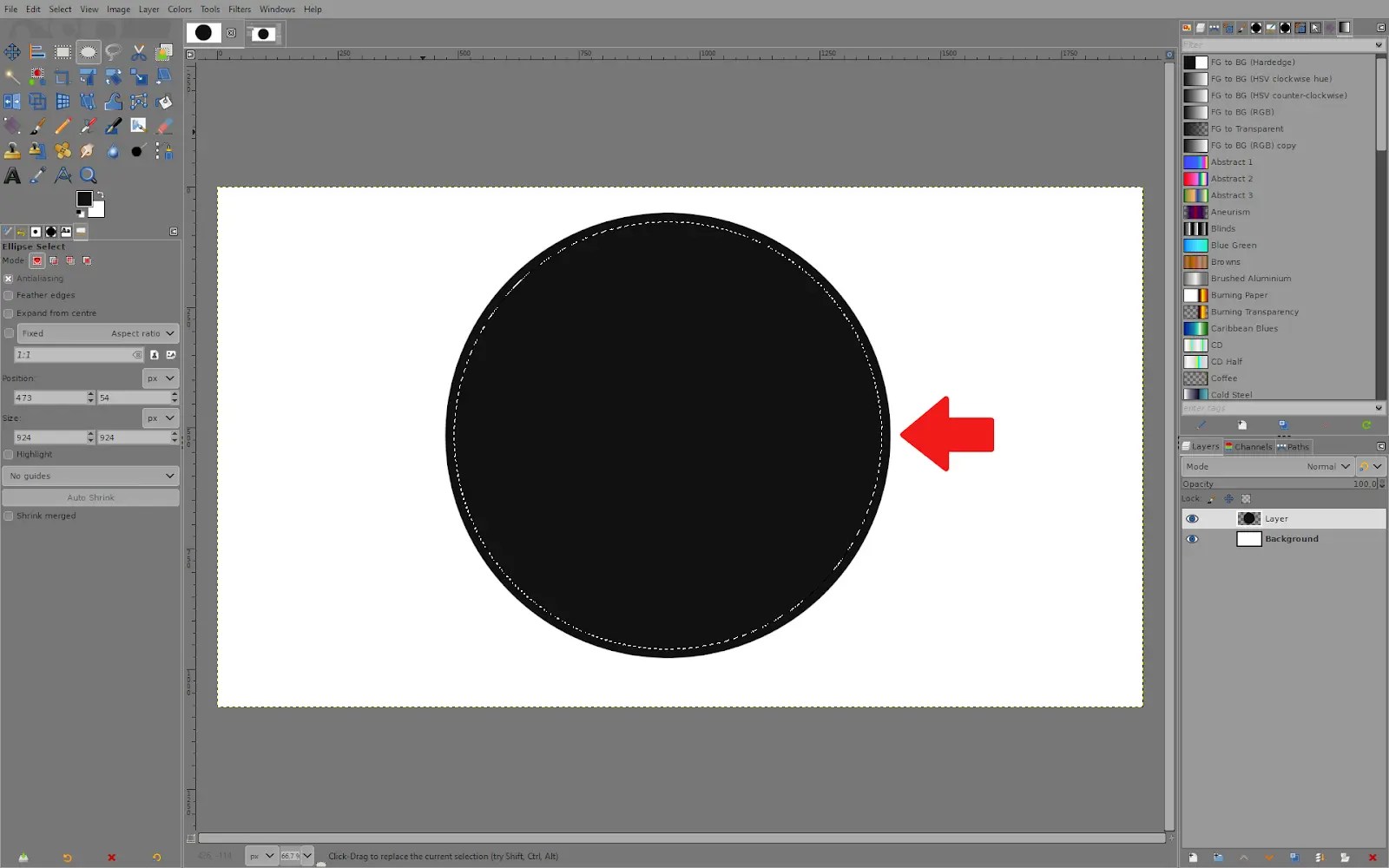1389x868 pixels.
Task: Open the layer Mode dropdown showing Normal
Action: tap(1328, 466)
